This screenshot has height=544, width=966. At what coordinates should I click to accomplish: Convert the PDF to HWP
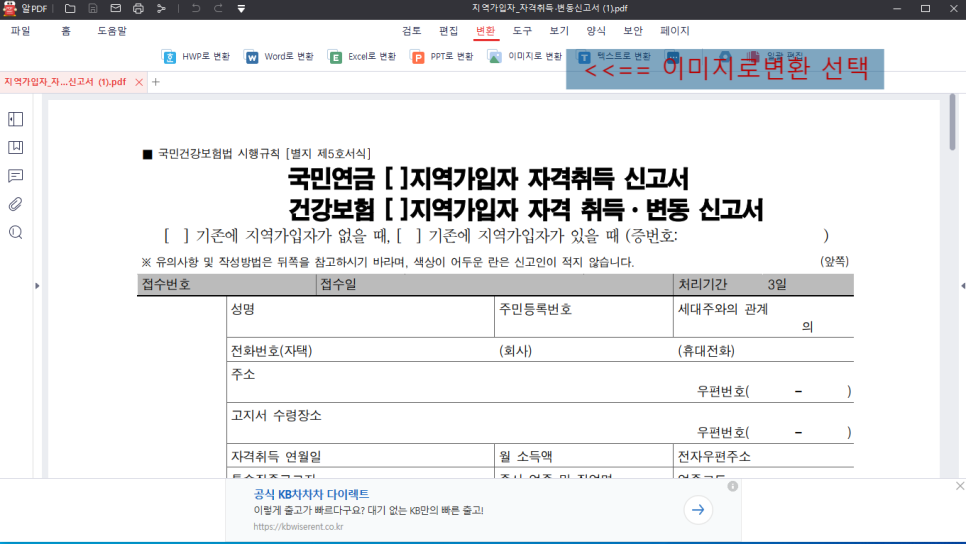[196, 57]
